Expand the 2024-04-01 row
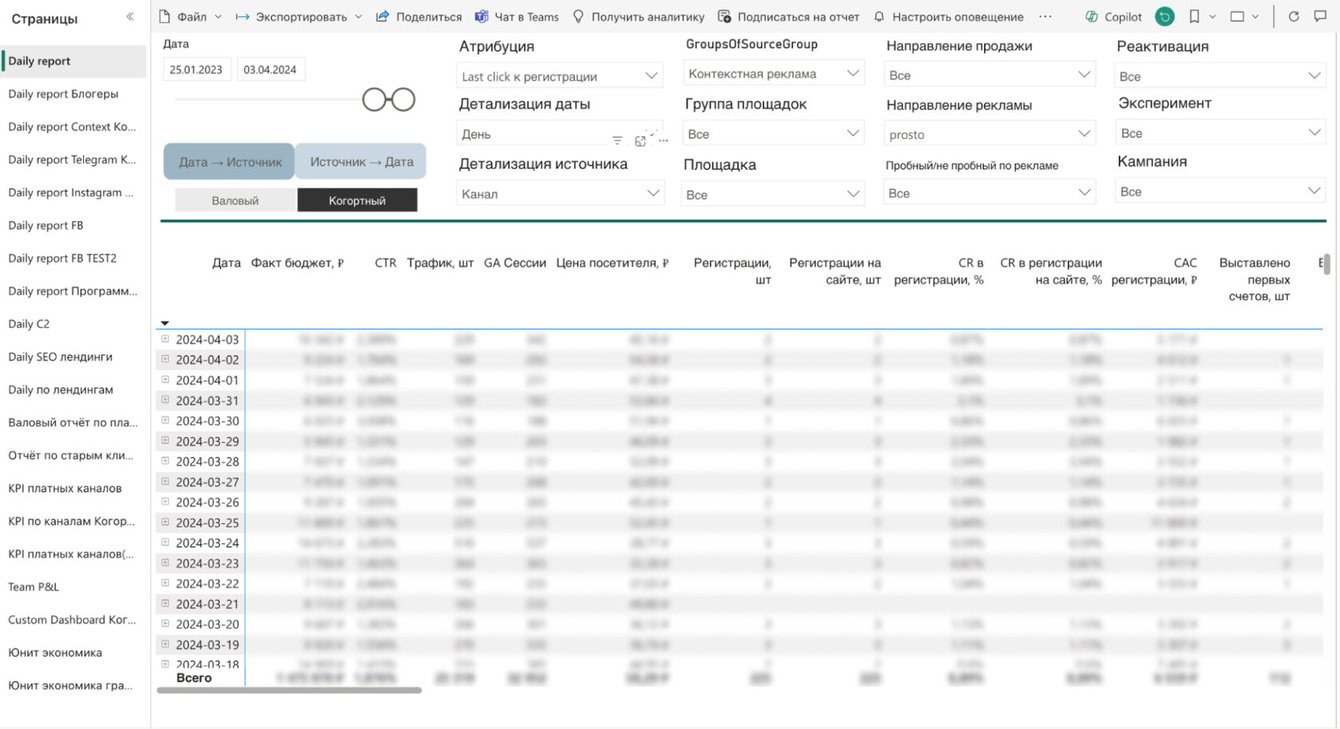The height and width of the screenshot is (729, 1340). pyautogui.click(x=166, y=380)
